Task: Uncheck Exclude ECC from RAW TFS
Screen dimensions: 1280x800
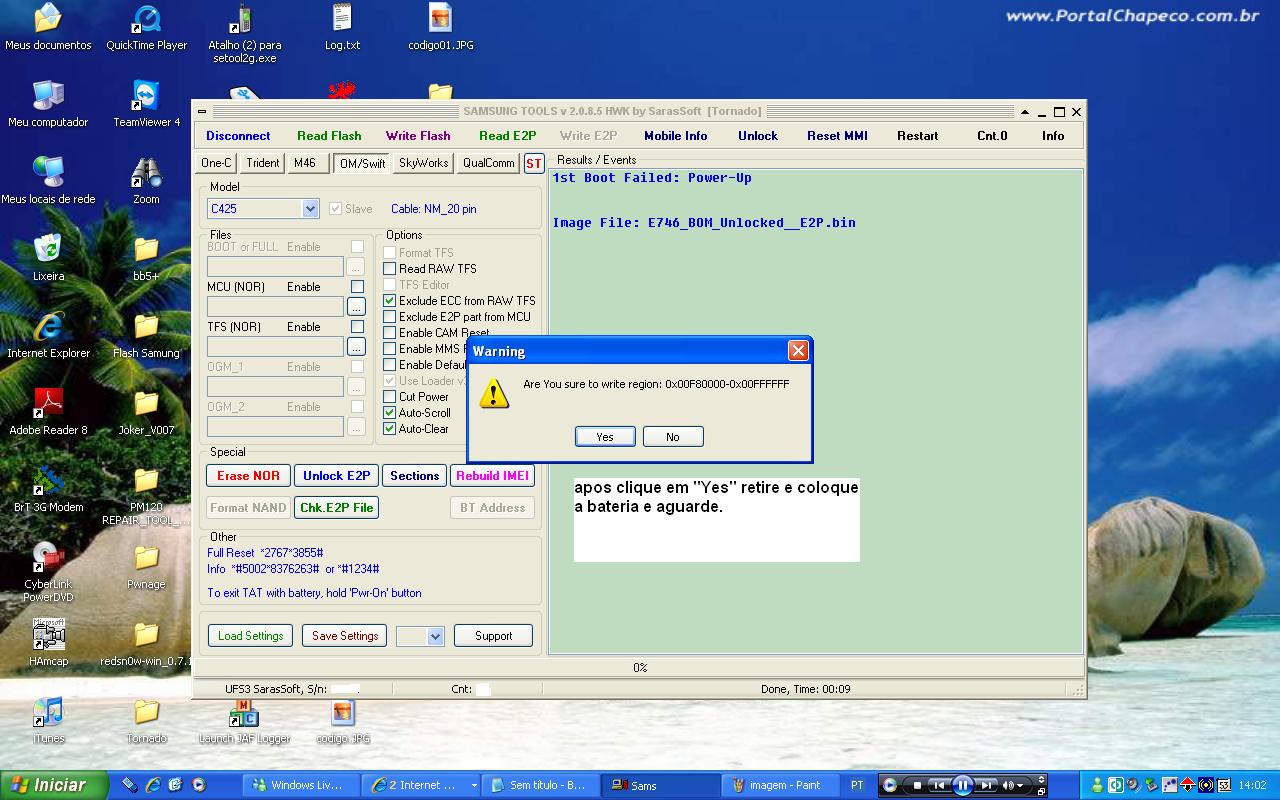Action: point(390,301)
